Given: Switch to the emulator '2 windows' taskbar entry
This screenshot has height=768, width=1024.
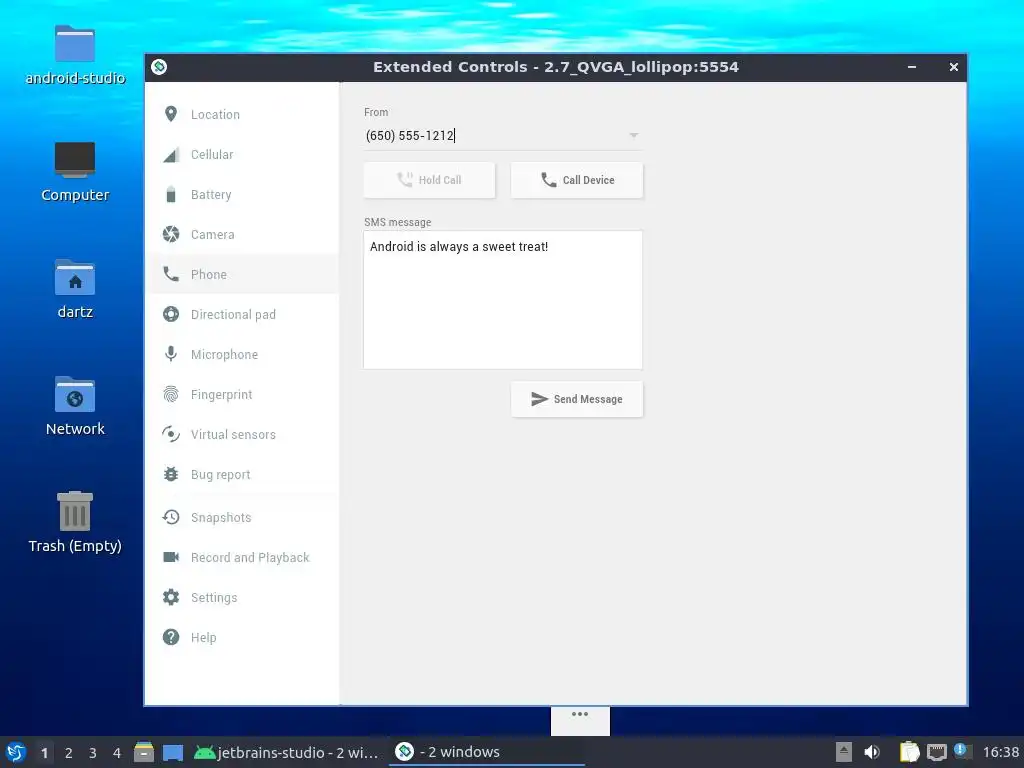Looking at the screenshot, I should click(x=487, y=752).
